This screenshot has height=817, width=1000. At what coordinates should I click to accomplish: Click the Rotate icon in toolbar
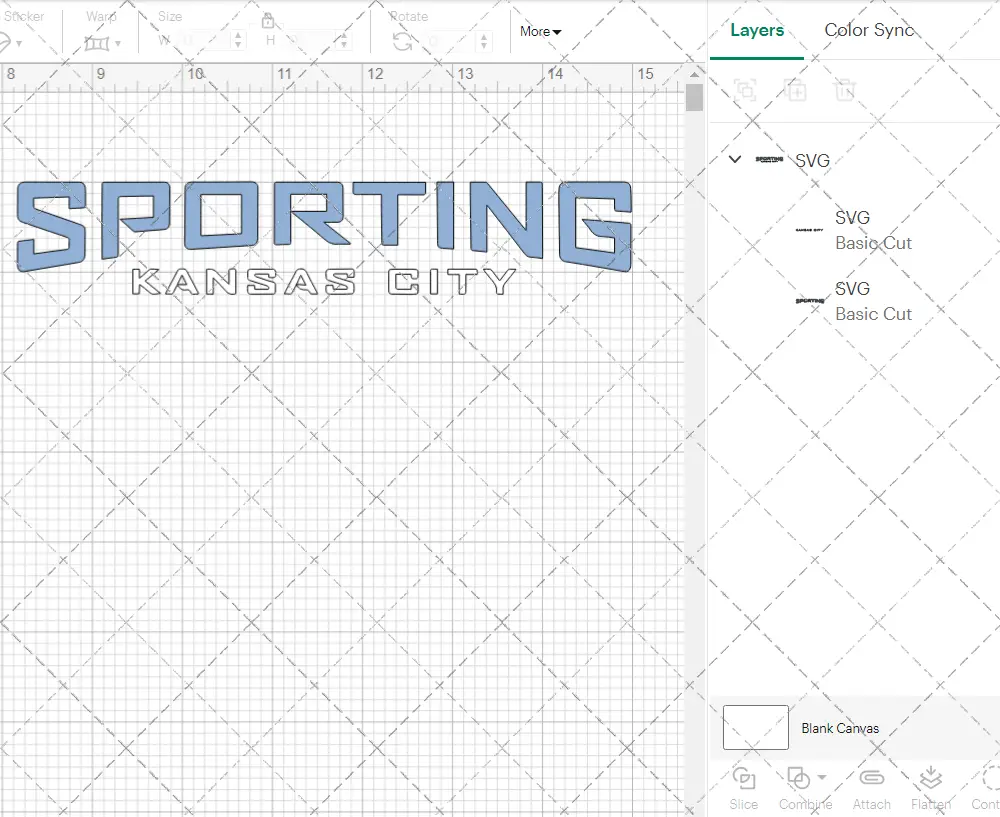coord(402,42)
